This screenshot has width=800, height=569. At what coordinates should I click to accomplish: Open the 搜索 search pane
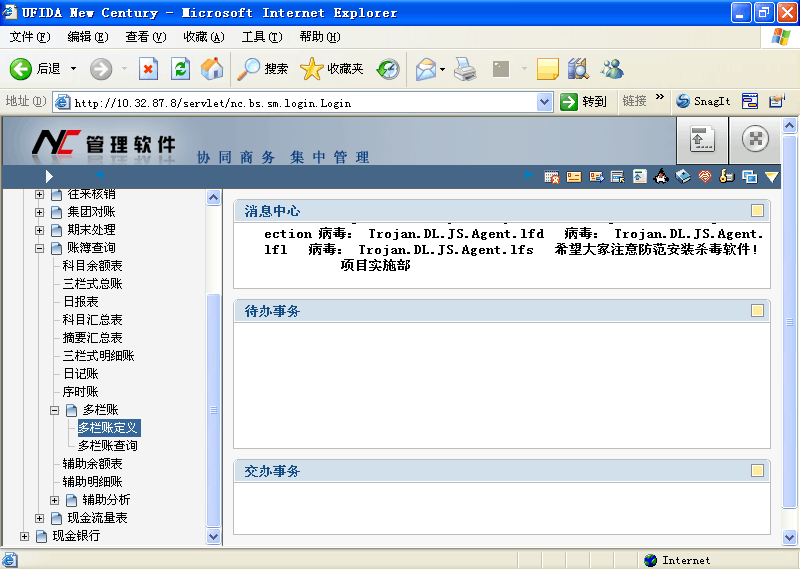click(x=263, y=69)
